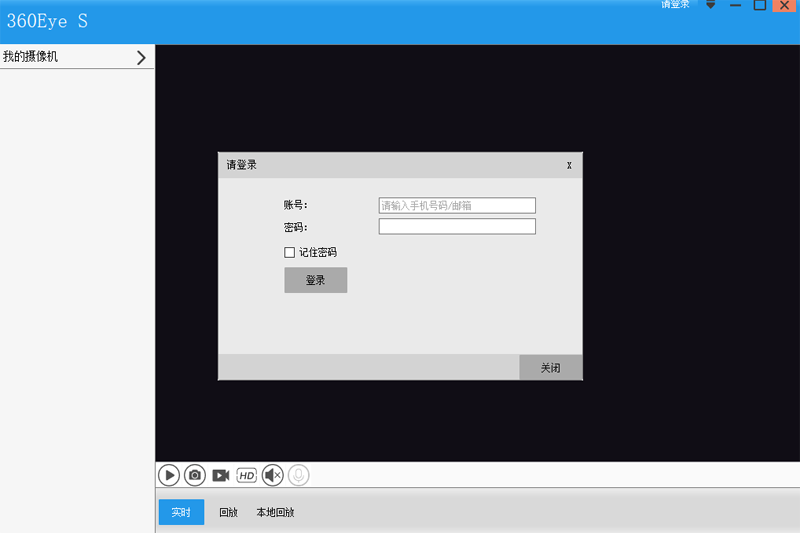Viewport: 800px width, 533px height.
Task: Expand the 我的摄像机 camera list chevron
Action: click(141, 58)
